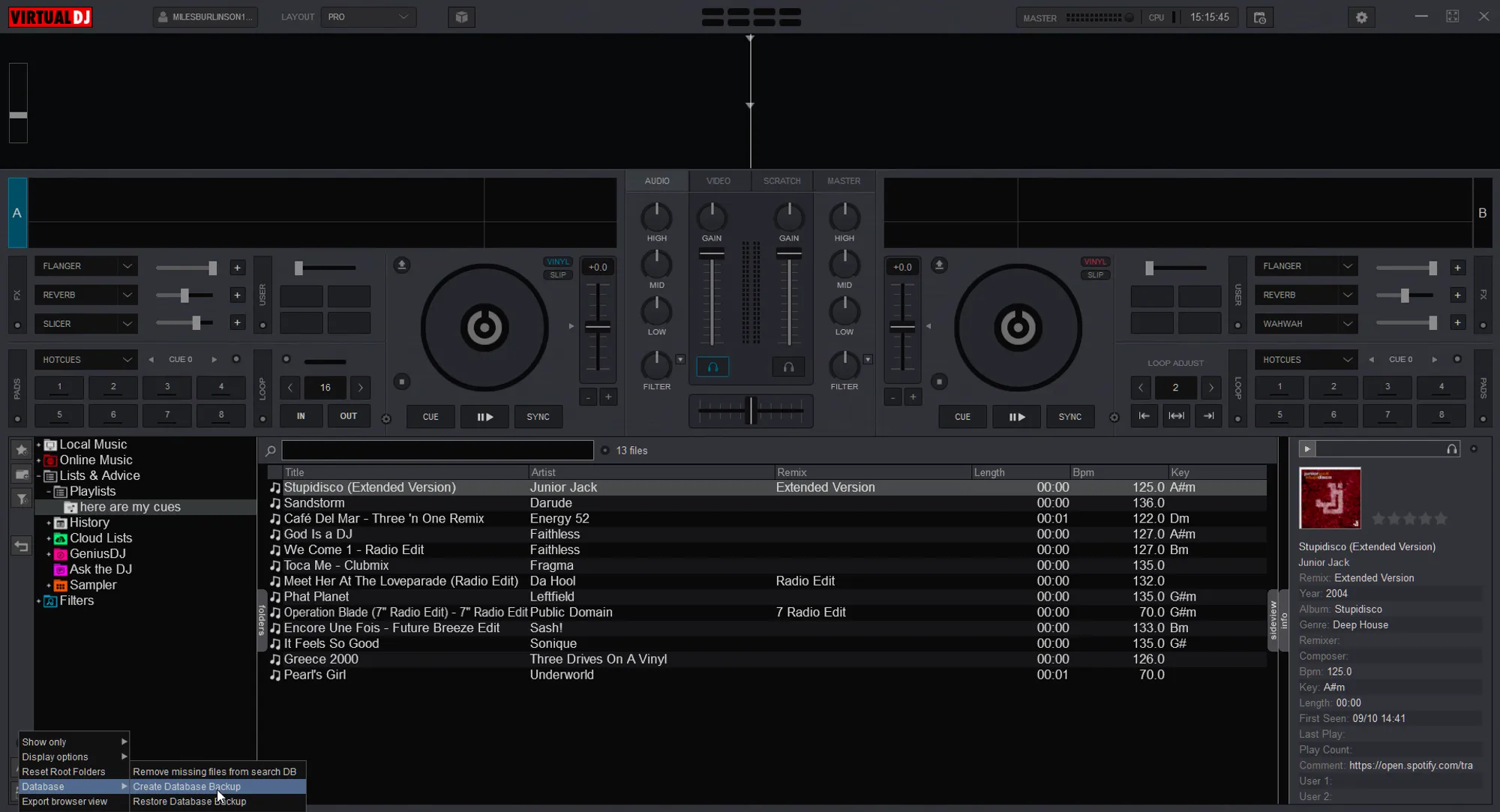This screenshot has width=1500, height=812.
Task: Toggle left deck headphone cue icon
Action: [712, 367]
